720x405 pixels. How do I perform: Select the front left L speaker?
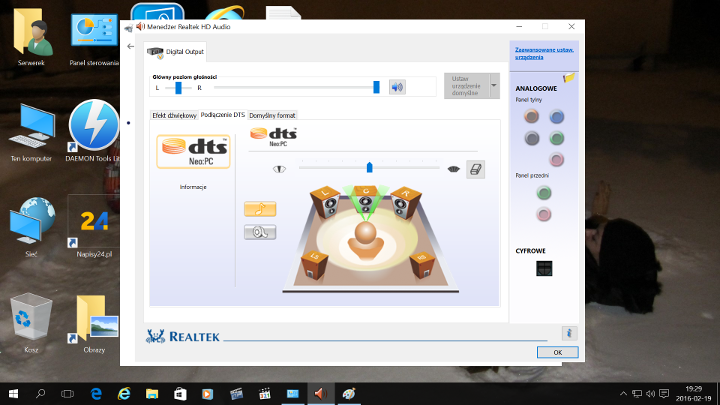[326, 202]
